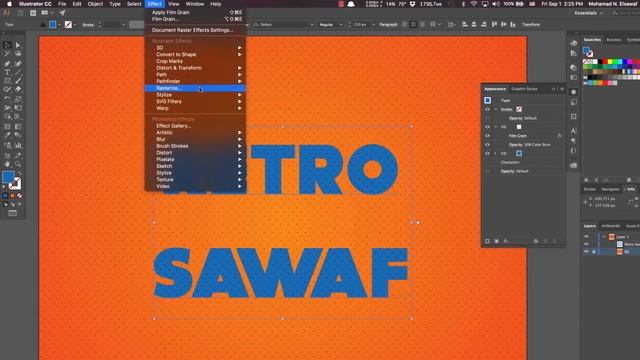Open the font family dropdown
The height and width of the screenshot is (360, 640).
tap(312, 24)
